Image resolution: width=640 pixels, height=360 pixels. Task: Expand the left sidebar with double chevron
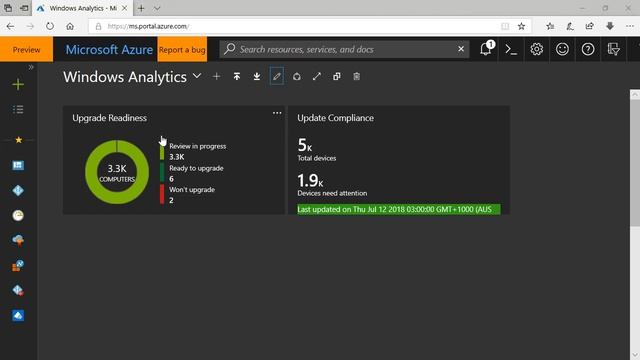(x=31, y=67)
